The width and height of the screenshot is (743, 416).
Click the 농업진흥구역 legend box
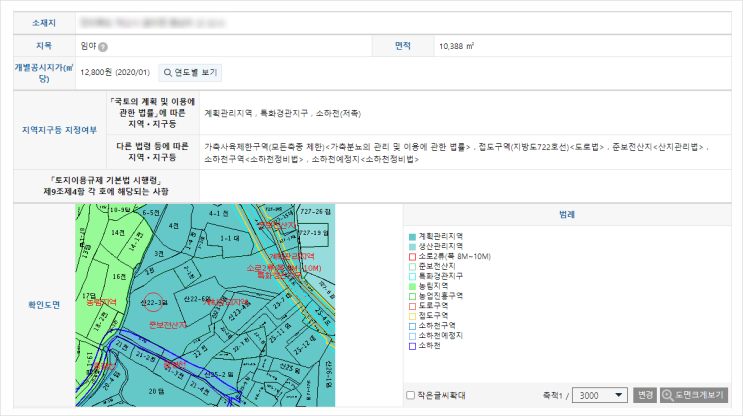coord(412,296)
